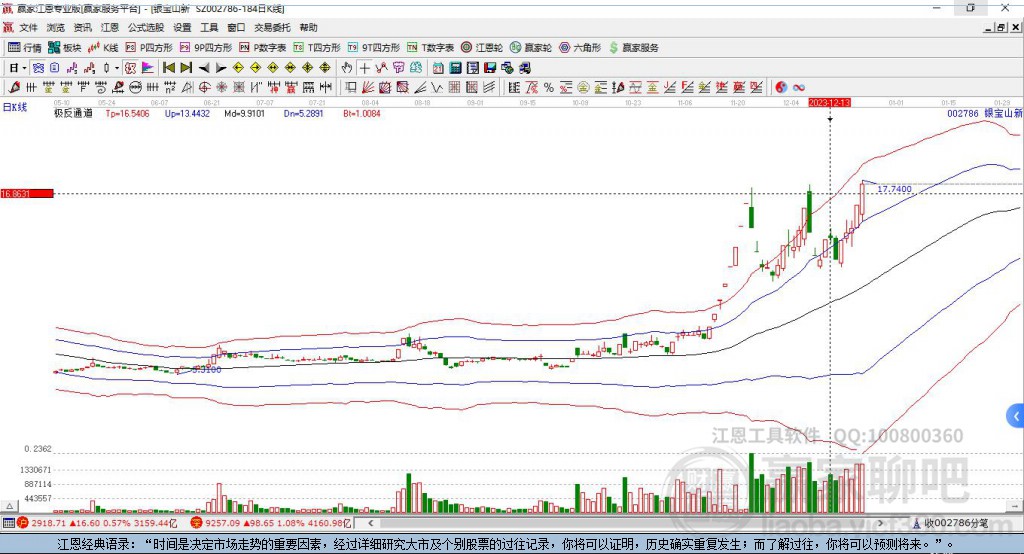This screenshot has width=1024, height=554.
Task: Open the 资讯 menu
Action: 82,27
